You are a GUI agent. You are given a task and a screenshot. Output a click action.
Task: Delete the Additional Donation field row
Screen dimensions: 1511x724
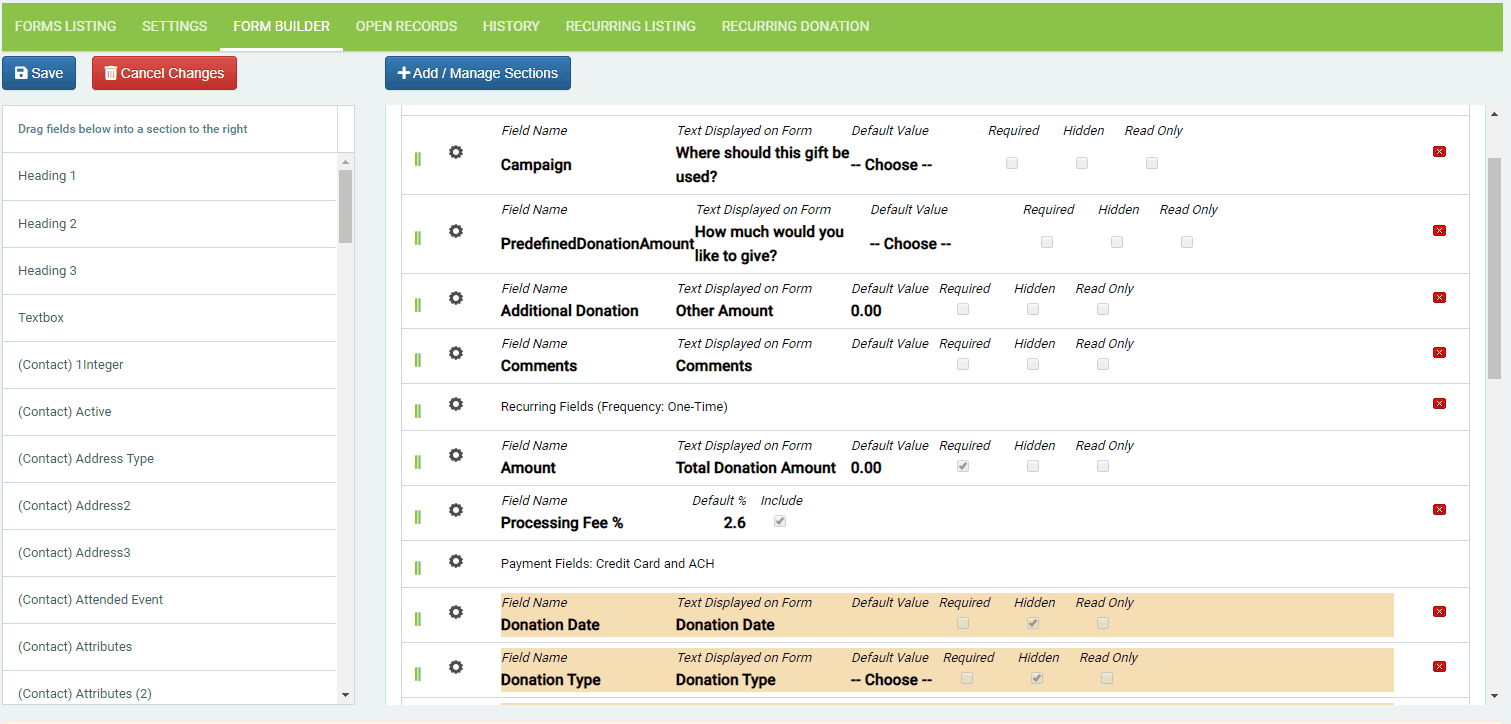click(1439, 297)
